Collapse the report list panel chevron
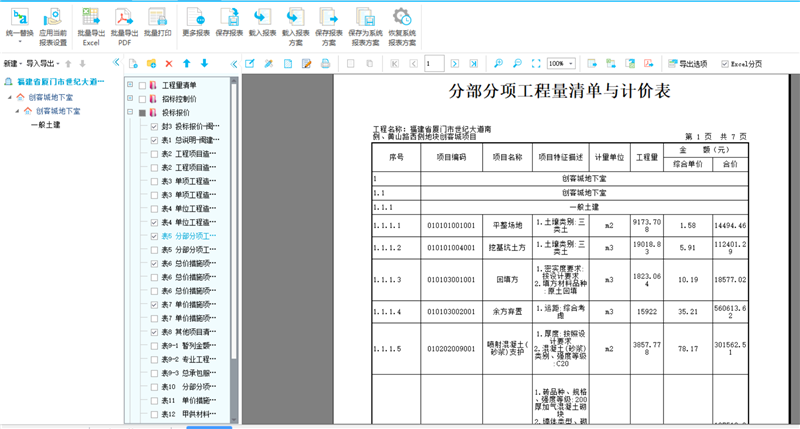800x429 pixels. [x=234, y=64]
